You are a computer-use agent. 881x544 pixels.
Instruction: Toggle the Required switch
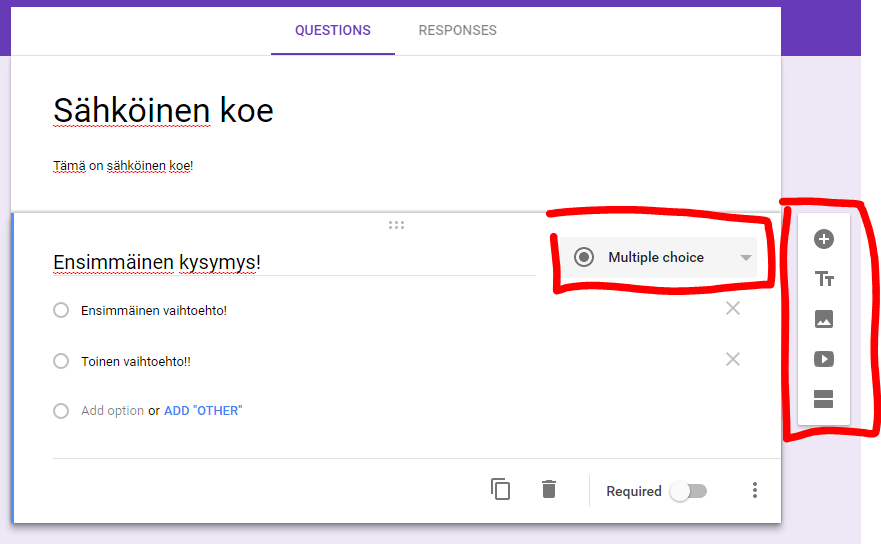(688, 491)
